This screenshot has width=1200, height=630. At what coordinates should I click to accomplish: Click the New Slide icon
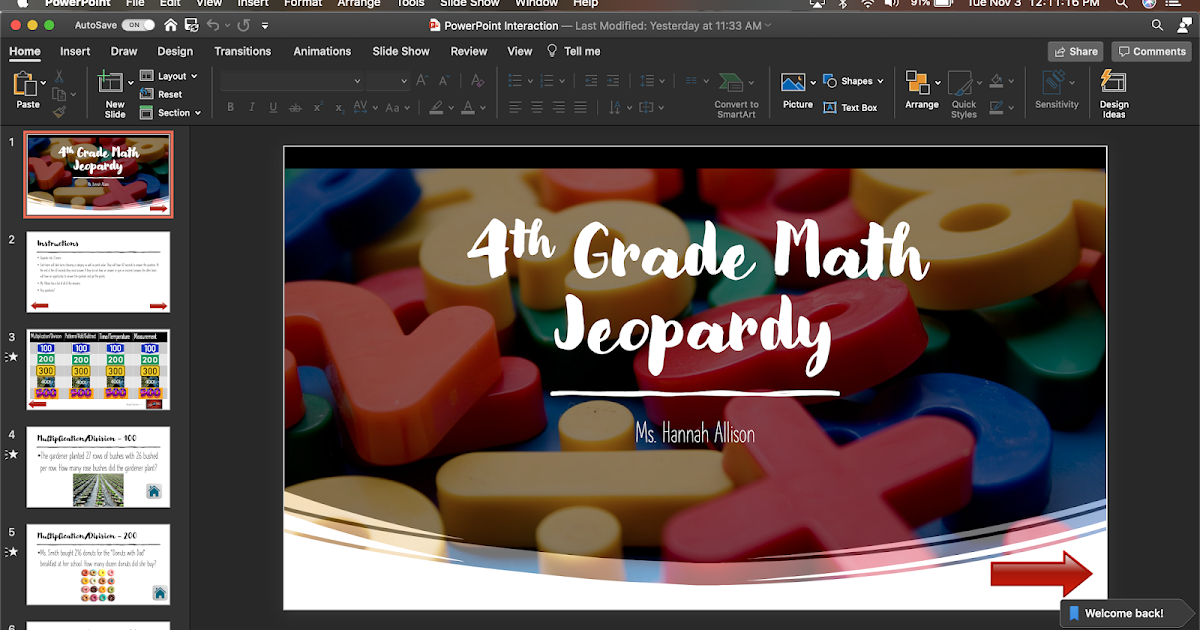(x=113, y=85)
